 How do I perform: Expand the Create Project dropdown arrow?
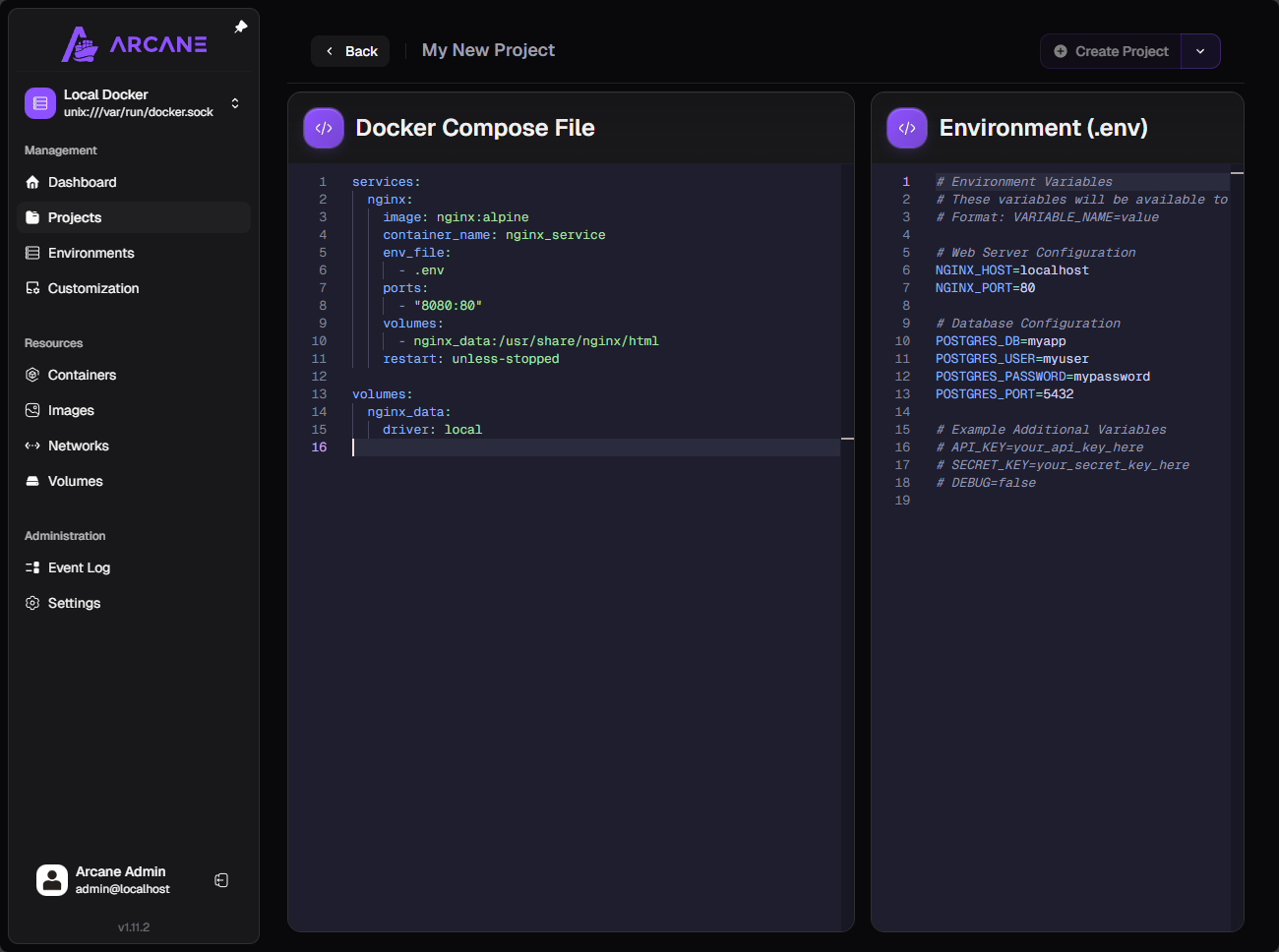click(x=1200, y=51)
